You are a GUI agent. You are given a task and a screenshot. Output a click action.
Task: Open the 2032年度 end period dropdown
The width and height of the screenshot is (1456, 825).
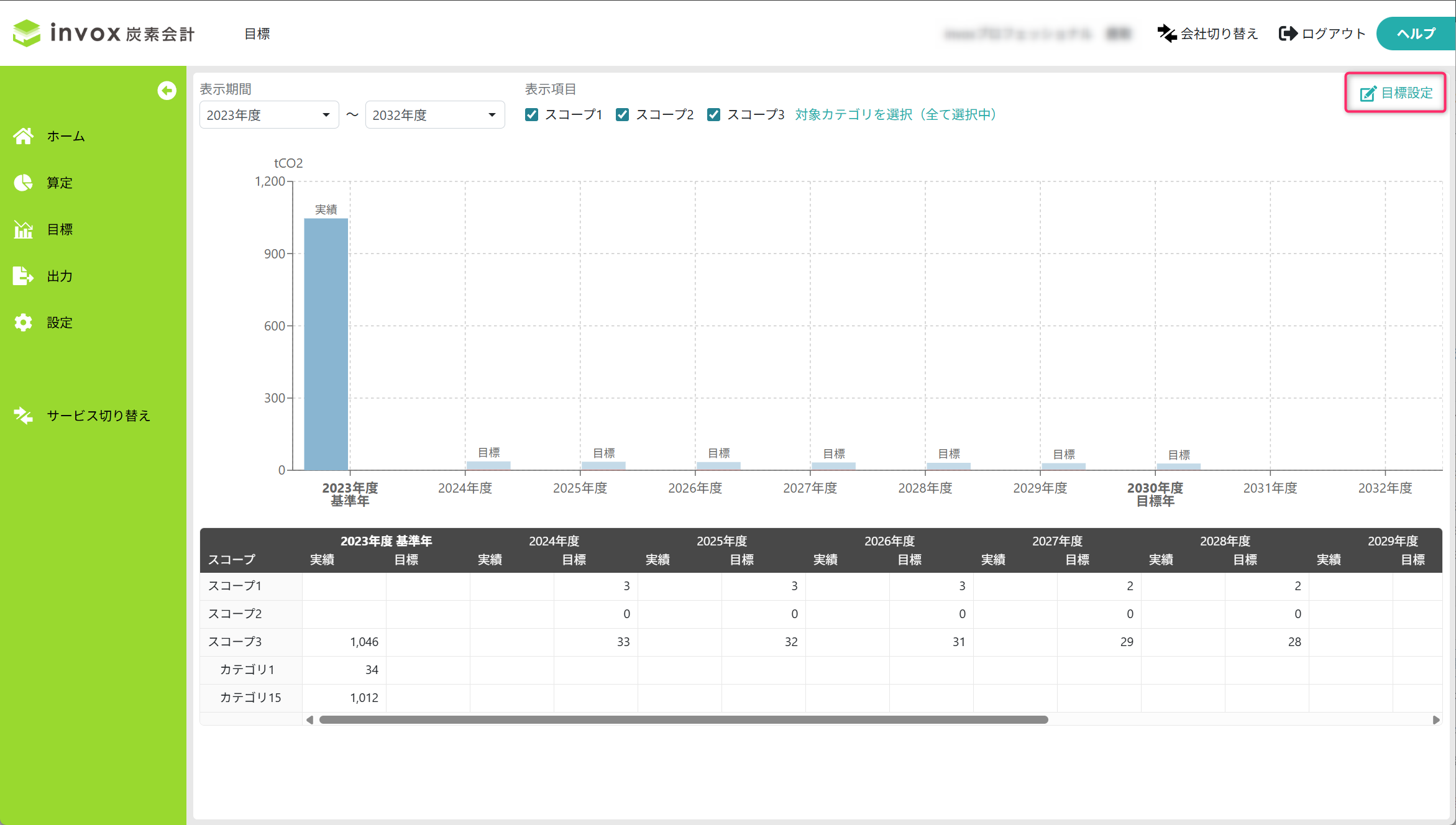(x=434, y=115)
